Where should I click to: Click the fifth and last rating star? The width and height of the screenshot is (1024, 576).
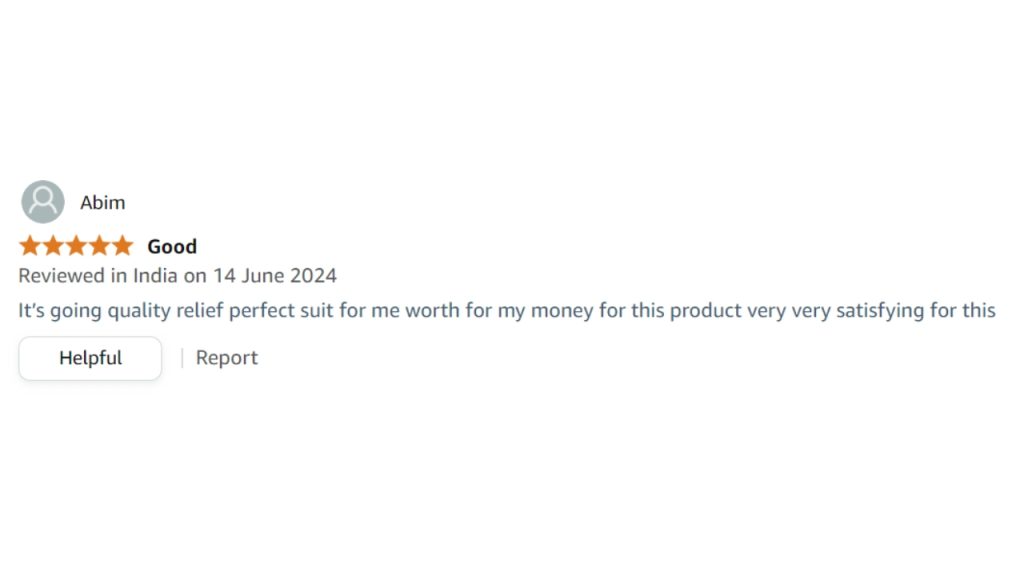click(x=122, y=246)
